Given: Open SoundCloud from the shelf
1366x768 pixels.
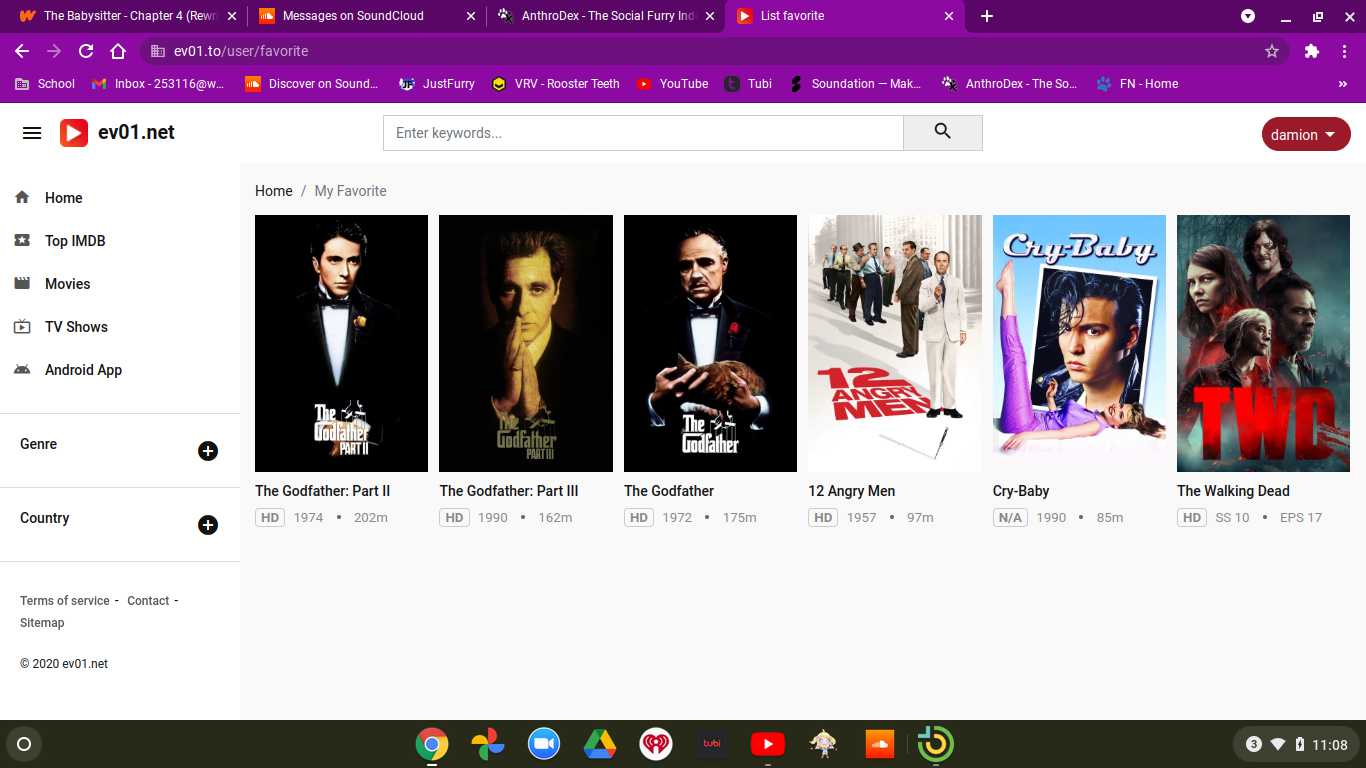Looking at the screenshot, I should (x=879, y=744).
